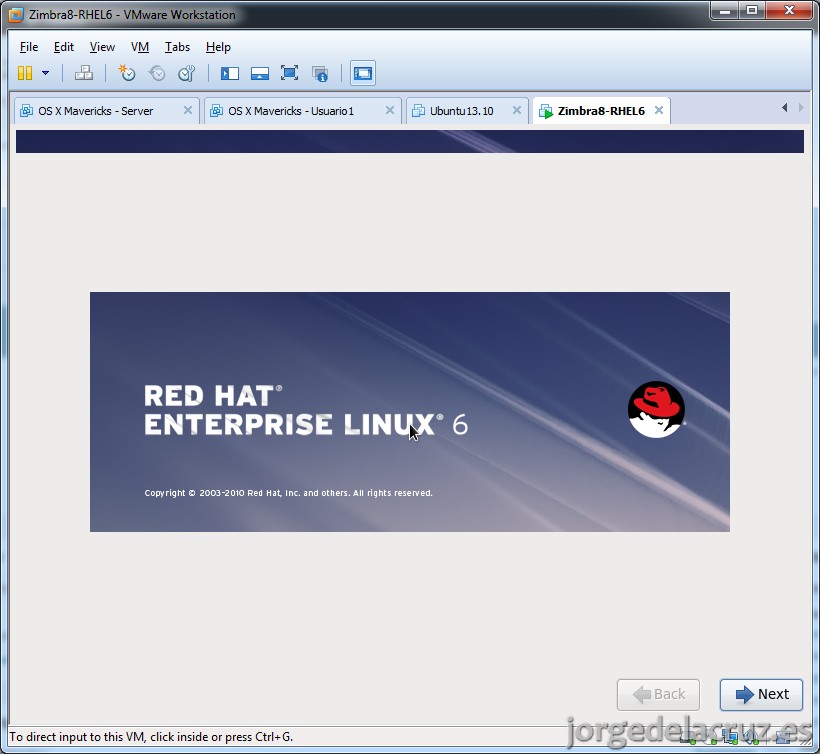Open the snapshot manager icon

[187, 73]
